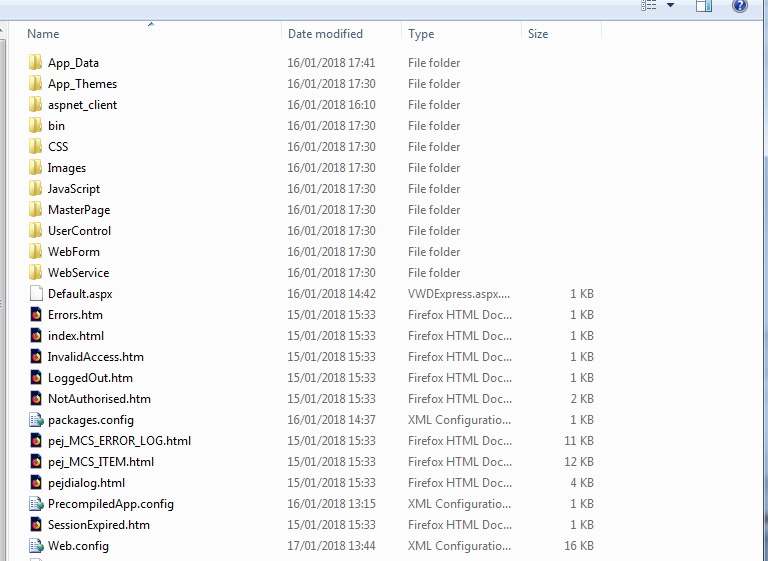Select the InvalidAccess.htm file name
Viewport: 768px width, 561px height.
96,357
